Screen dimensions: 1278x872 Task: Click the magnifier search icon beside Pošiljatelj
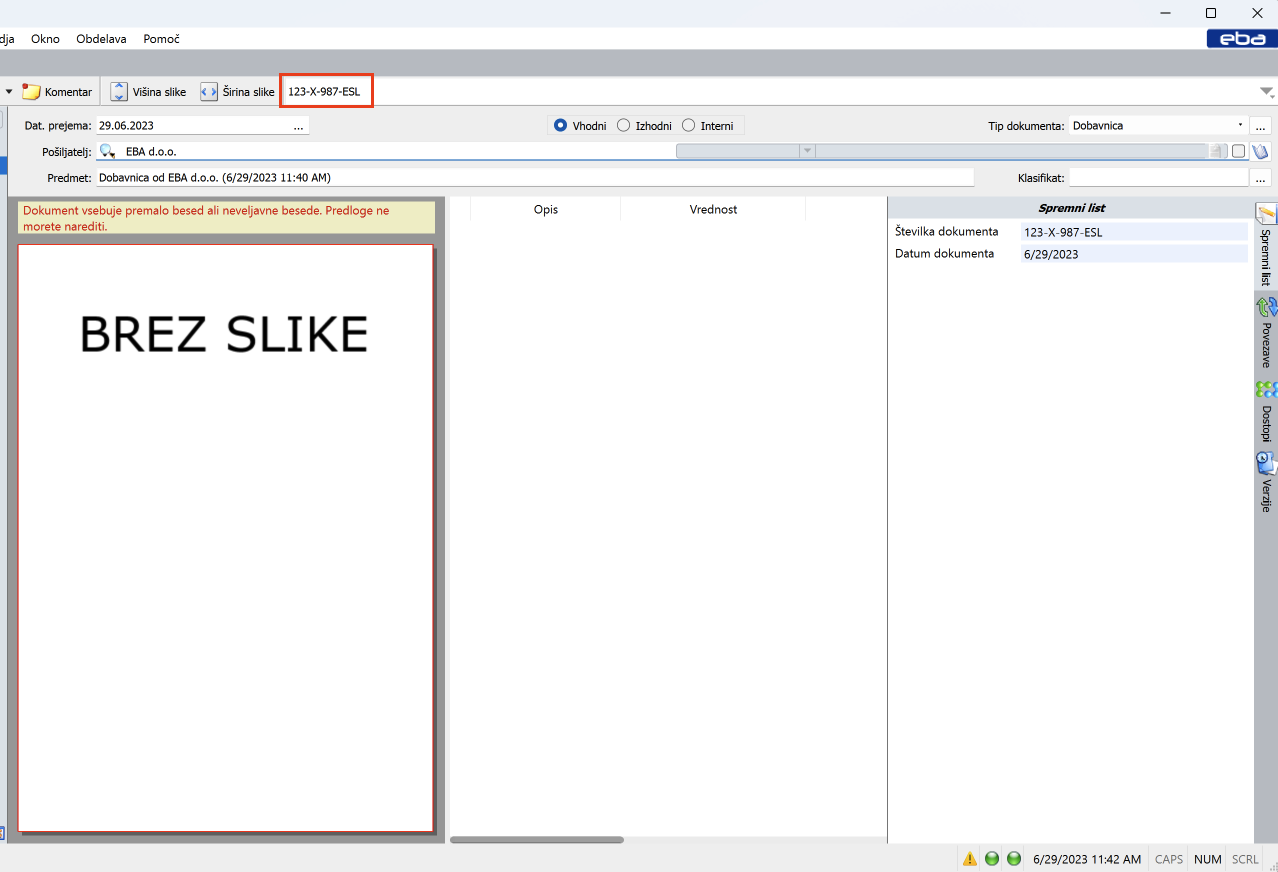click(x=108, y=152)
